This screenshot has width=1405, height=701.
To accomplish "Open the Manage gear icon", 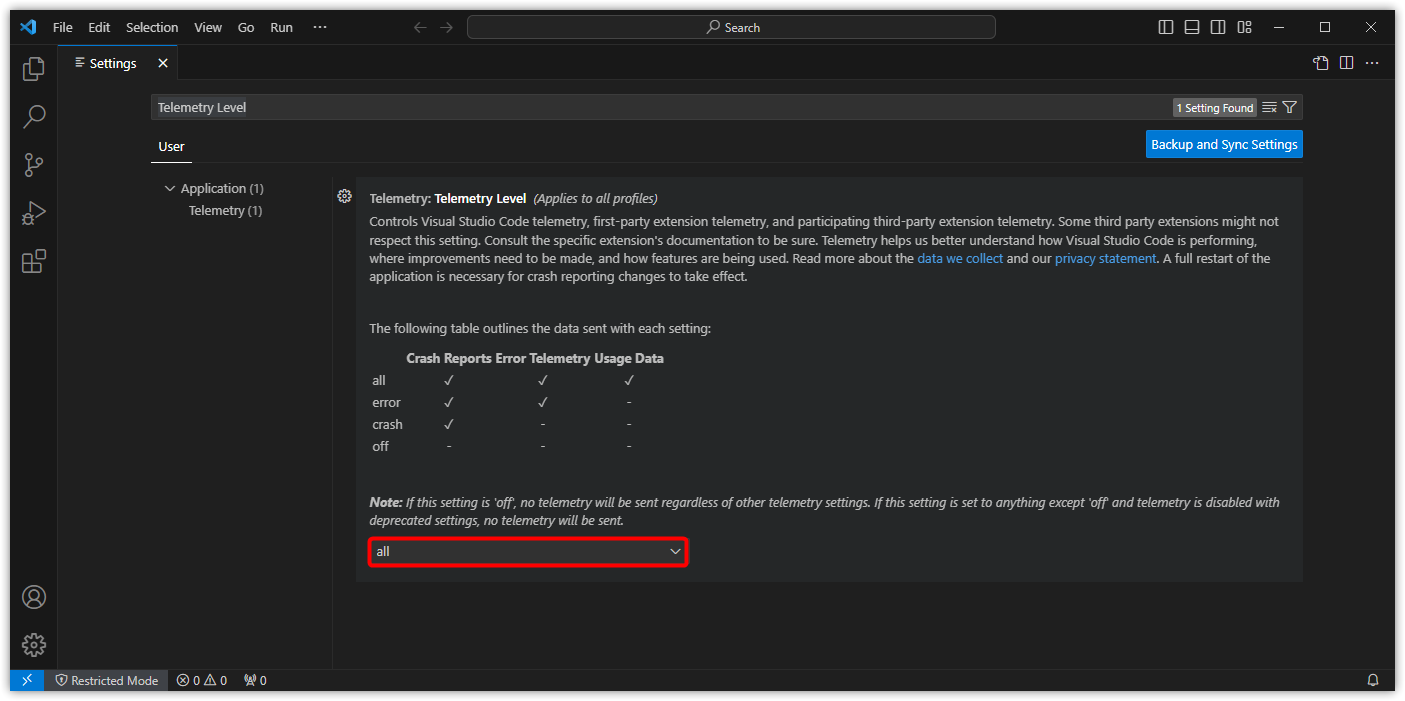I will point(33,644).
